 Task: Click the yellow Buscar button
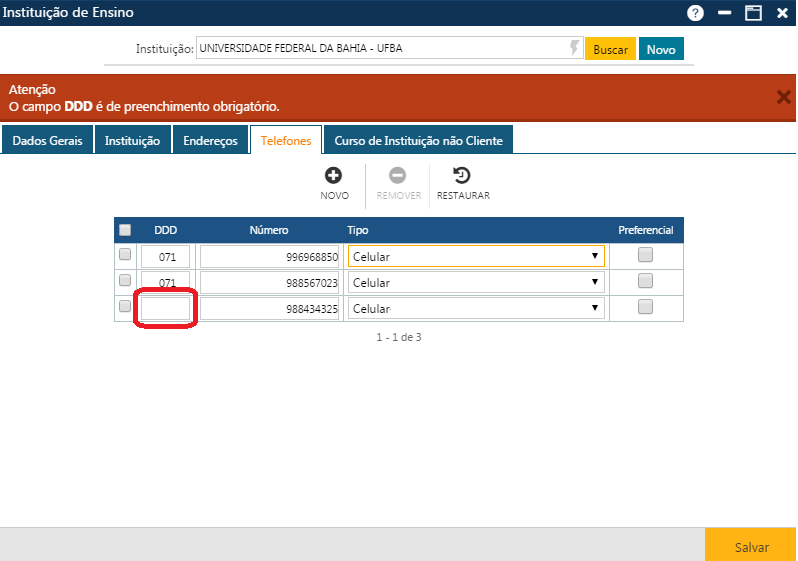[x=610, y=49]
